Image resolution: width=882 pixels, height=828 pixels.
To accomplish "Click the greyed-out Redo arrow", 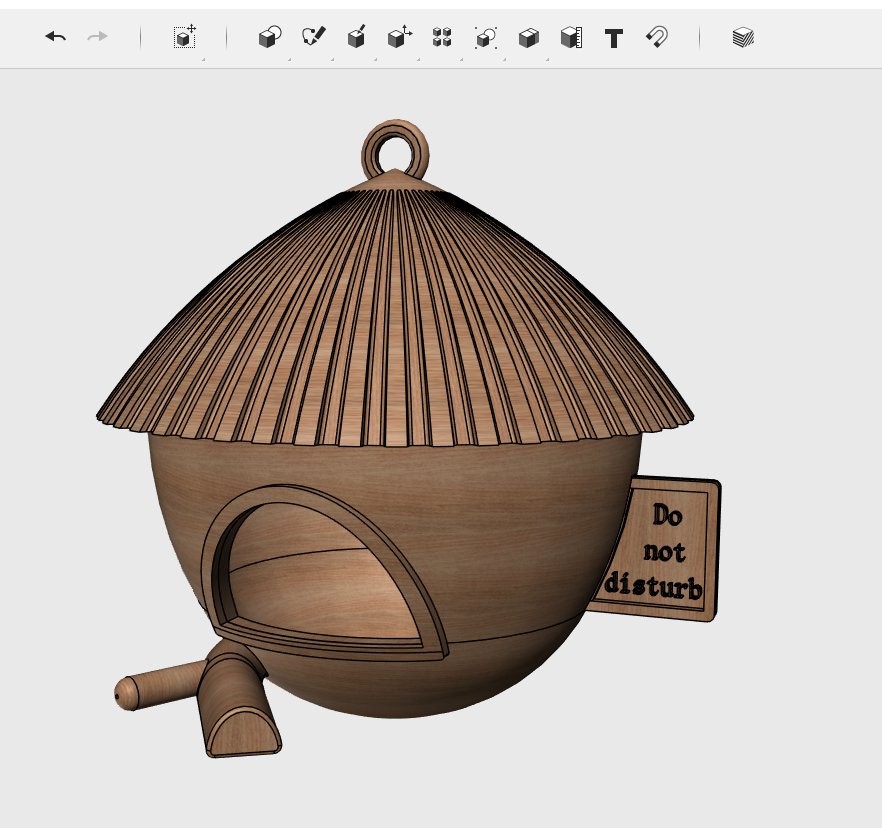I will (97, 37).
